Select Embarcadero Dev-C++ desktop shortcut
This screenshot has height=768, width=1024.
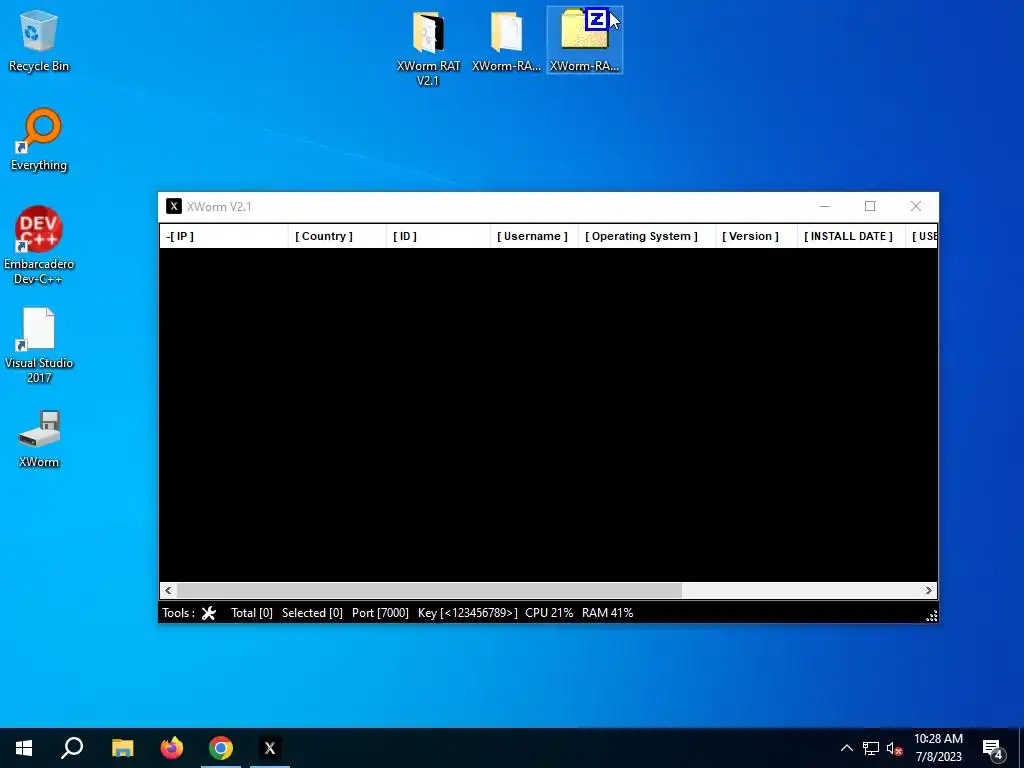click(39, 246)
